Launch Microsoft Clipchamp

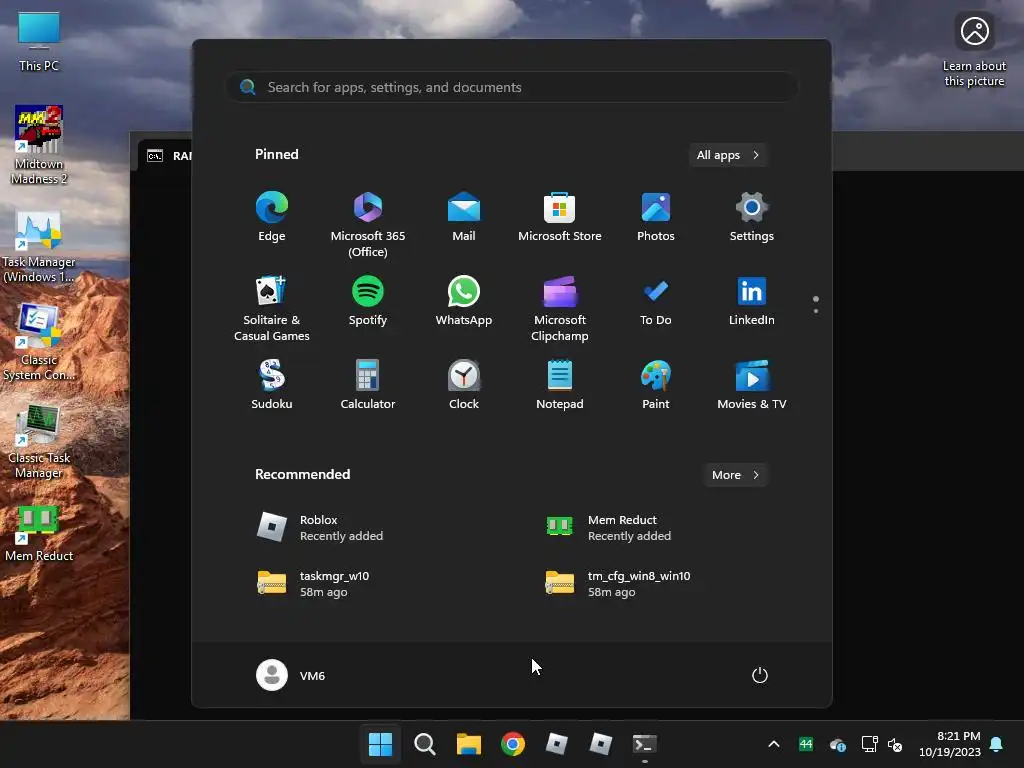click(560, 309)
